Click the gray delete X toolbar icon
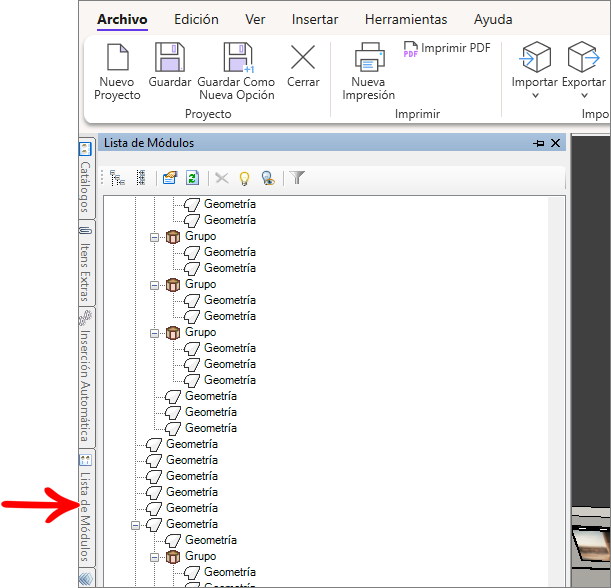 (222, 178)
